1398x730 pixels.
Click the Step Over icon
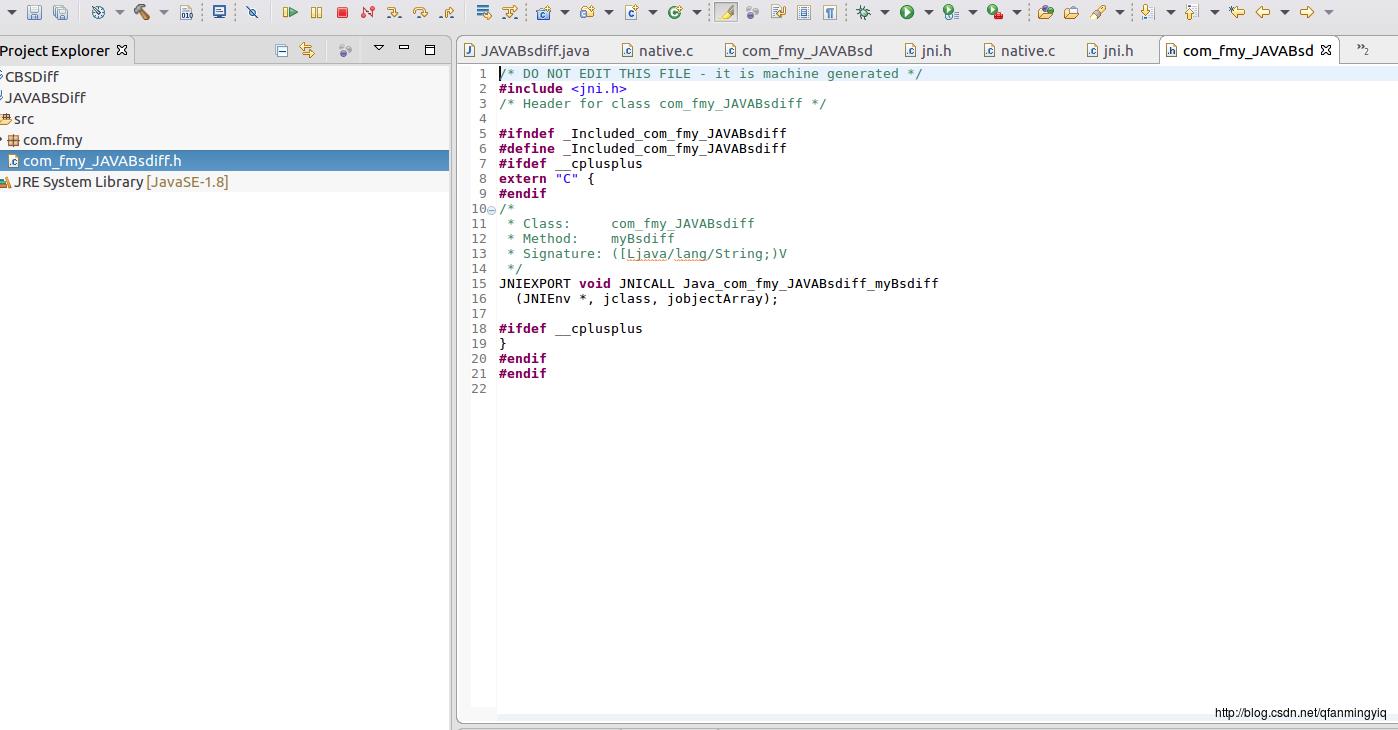[420, 12]
